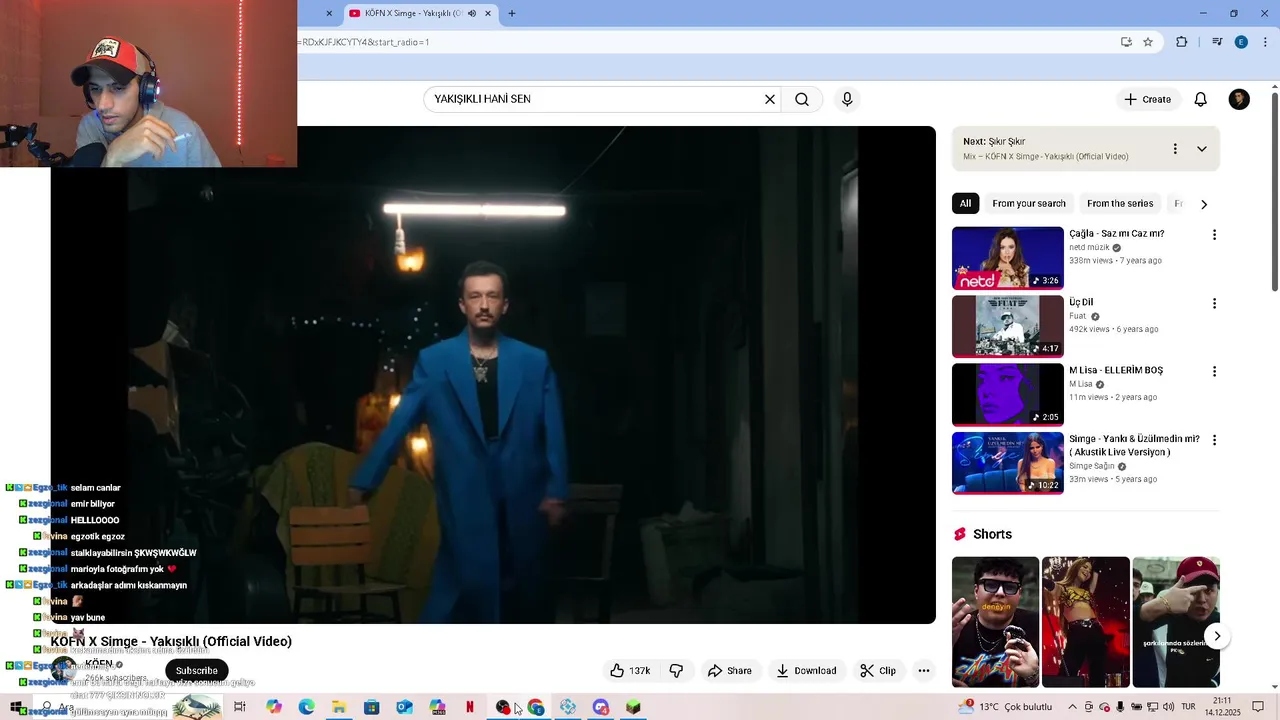
Task: Open options menu for Simge - Yankı video
Action: 1214,440
